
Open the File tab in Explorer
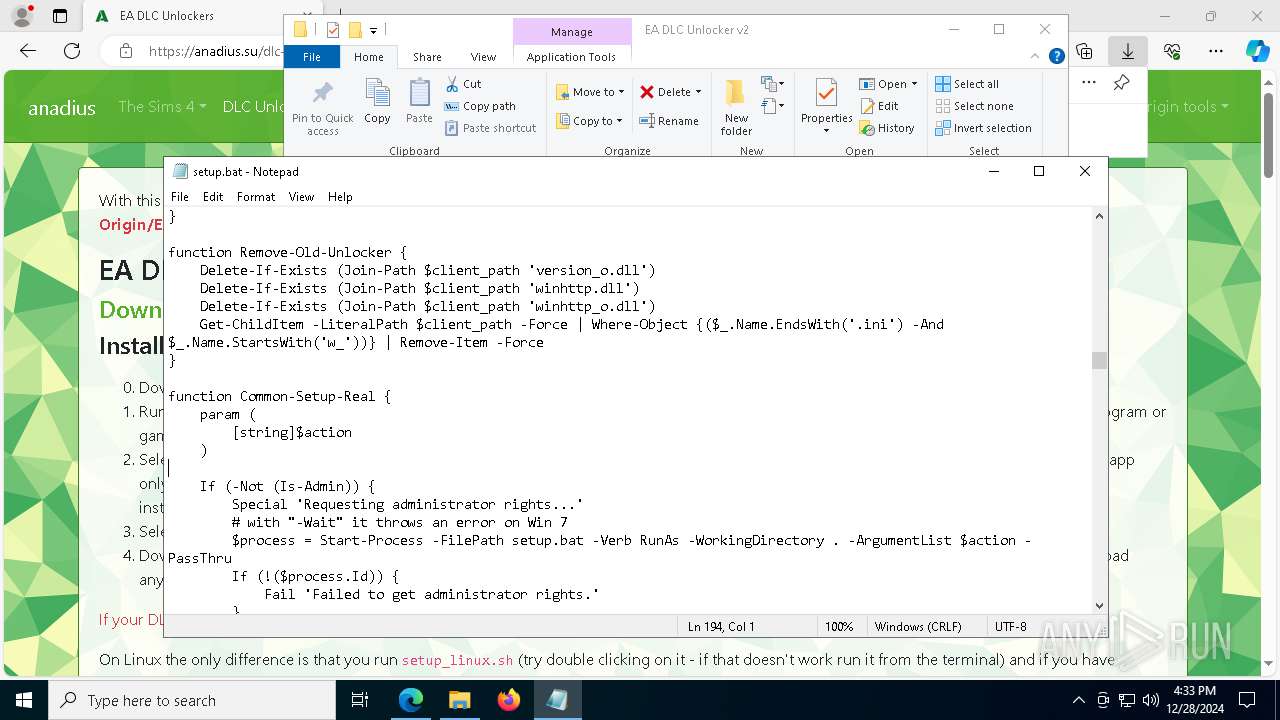tap(312, 57)
